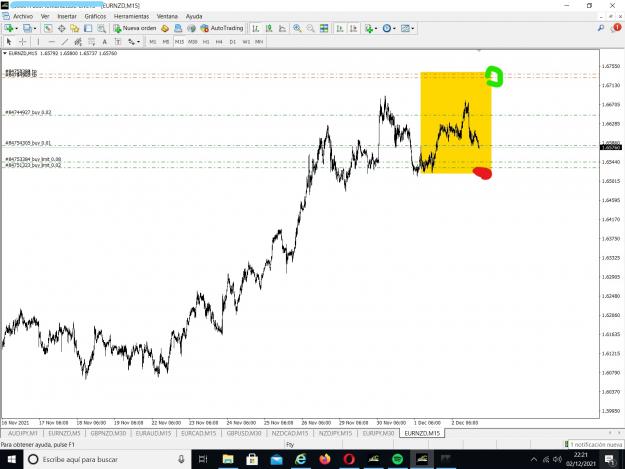The width and height of the screenshot is (625, 469).
Task: Switch timeframe to W1
Action: 246,41
